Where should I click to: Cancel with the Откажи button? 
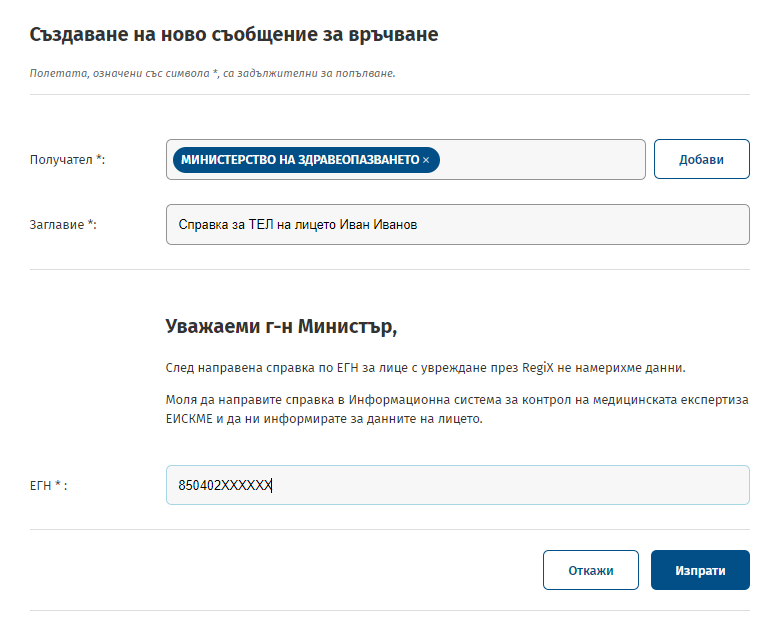click(x=590, y=570)
